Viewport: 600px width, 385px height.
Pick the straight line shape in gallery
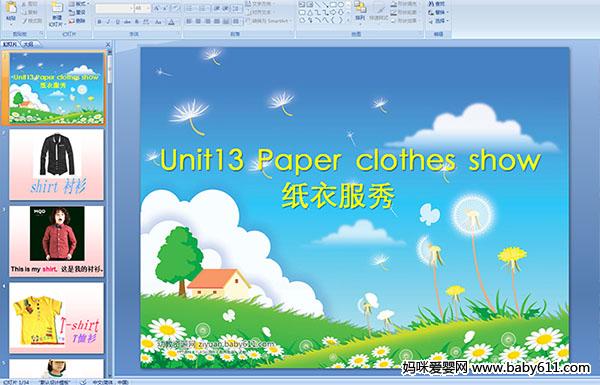tap(318, 4)
